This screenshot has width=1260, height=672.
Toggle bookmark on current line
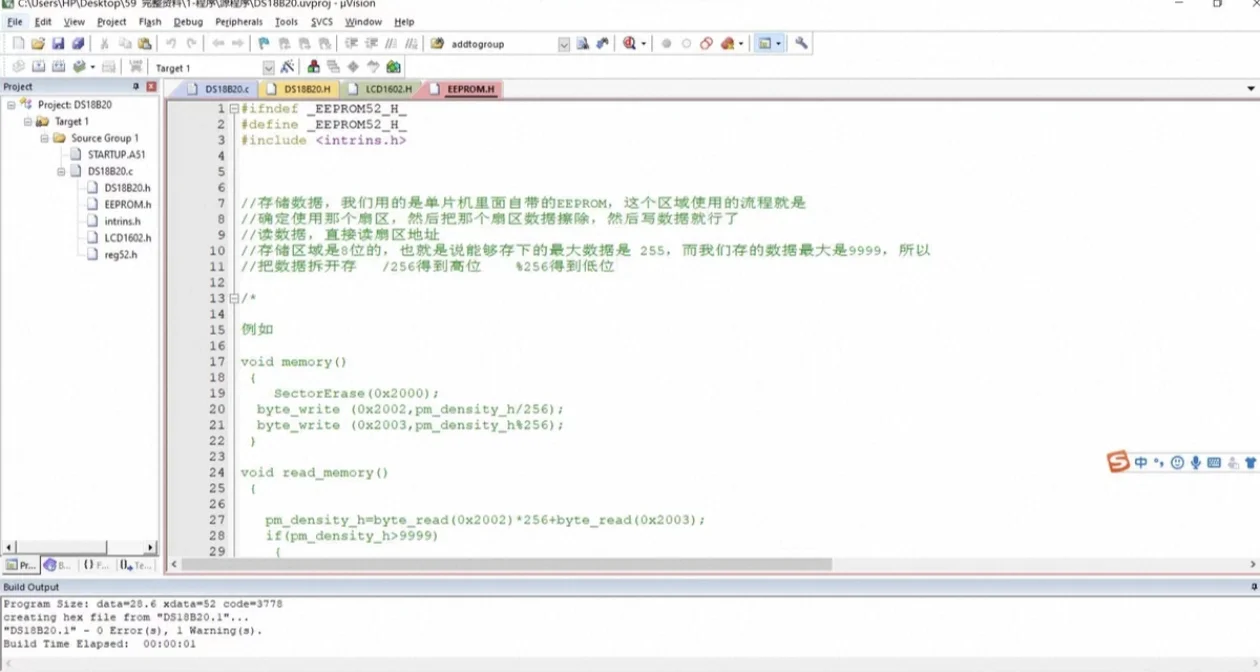[264, 44]
